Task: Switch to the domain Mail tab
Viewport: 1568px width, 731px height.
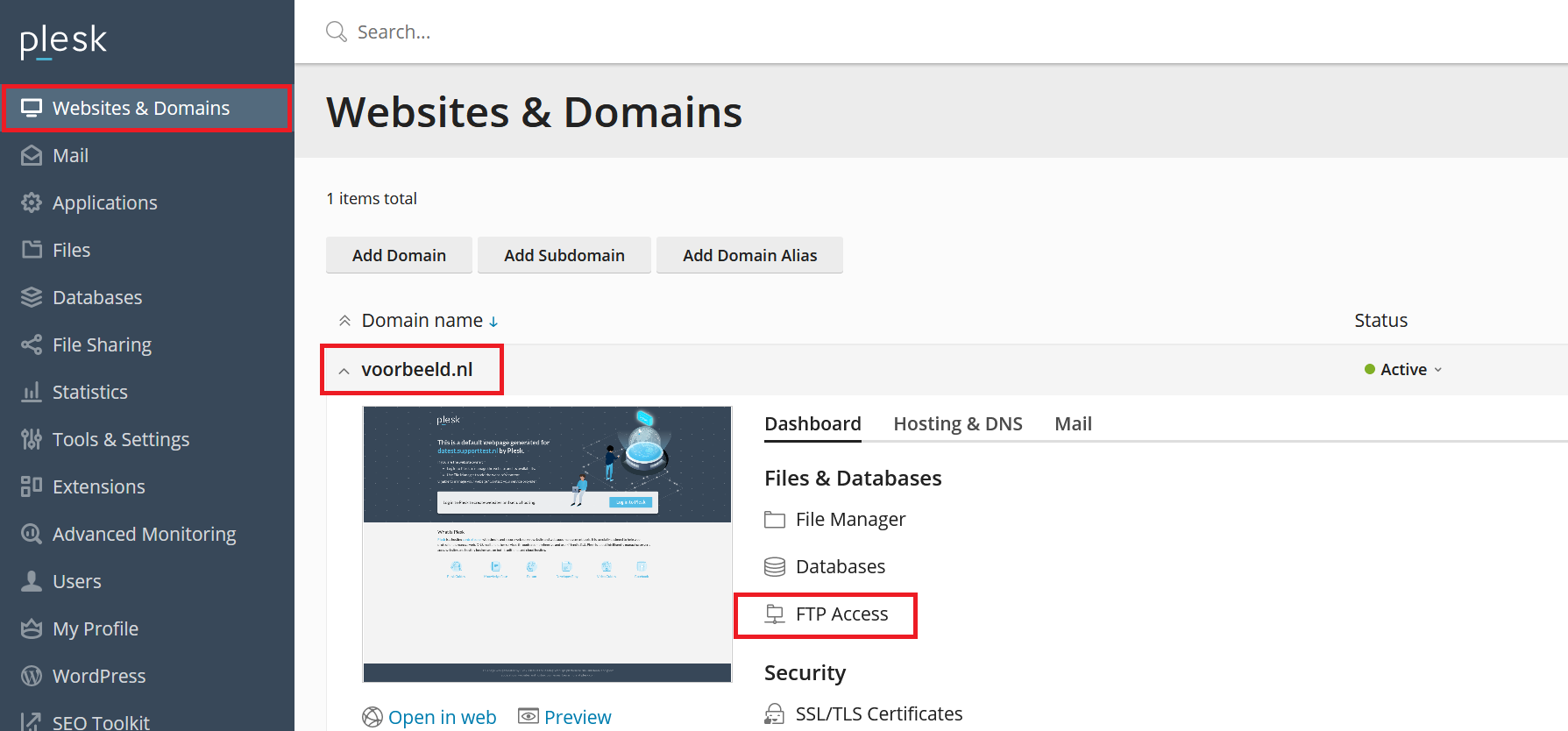Action: (x=1073, y=424)
